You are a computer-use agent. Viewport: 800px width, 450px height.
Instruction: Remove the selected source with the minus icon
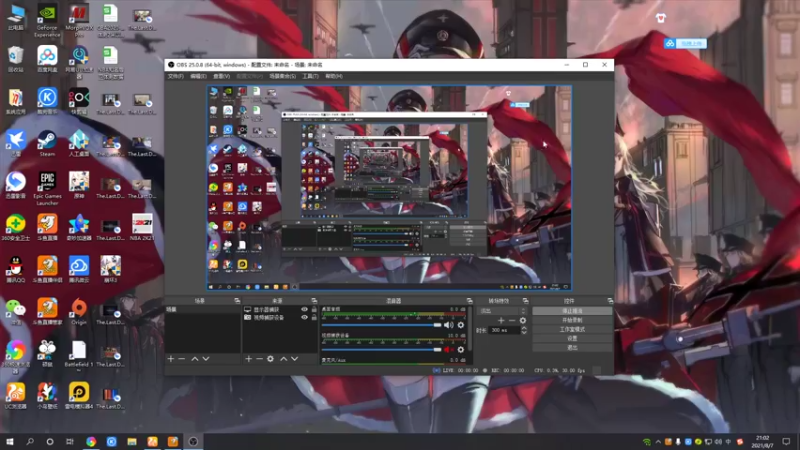(259, 359)
